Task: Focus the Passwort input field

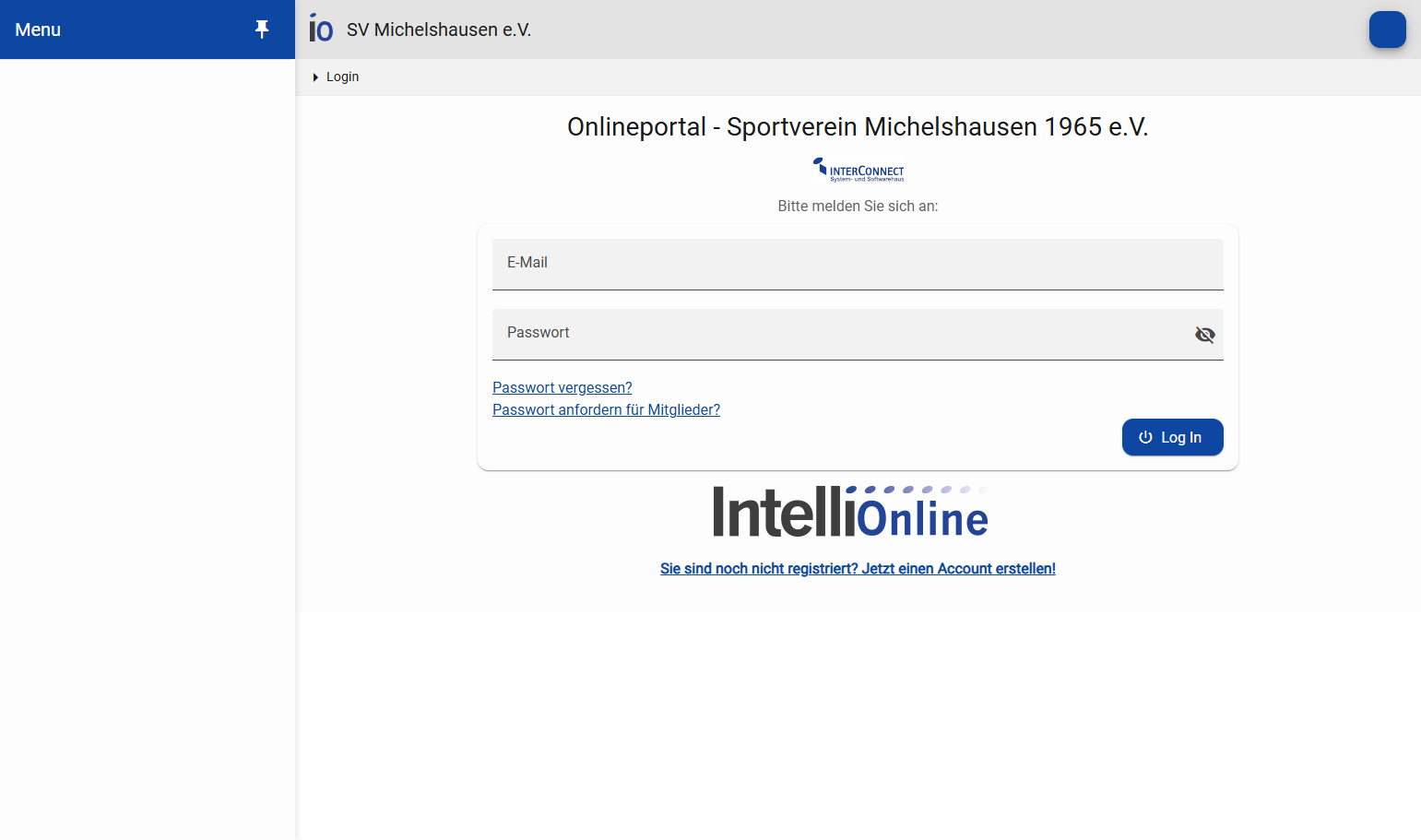Action: tap(858, 335)
